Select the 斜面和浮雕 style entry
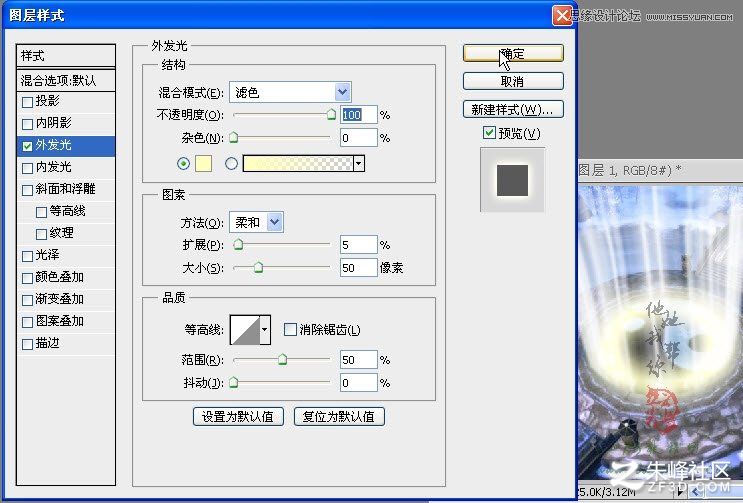Screen dimensions: 743x503 click(x=66, y=189)
